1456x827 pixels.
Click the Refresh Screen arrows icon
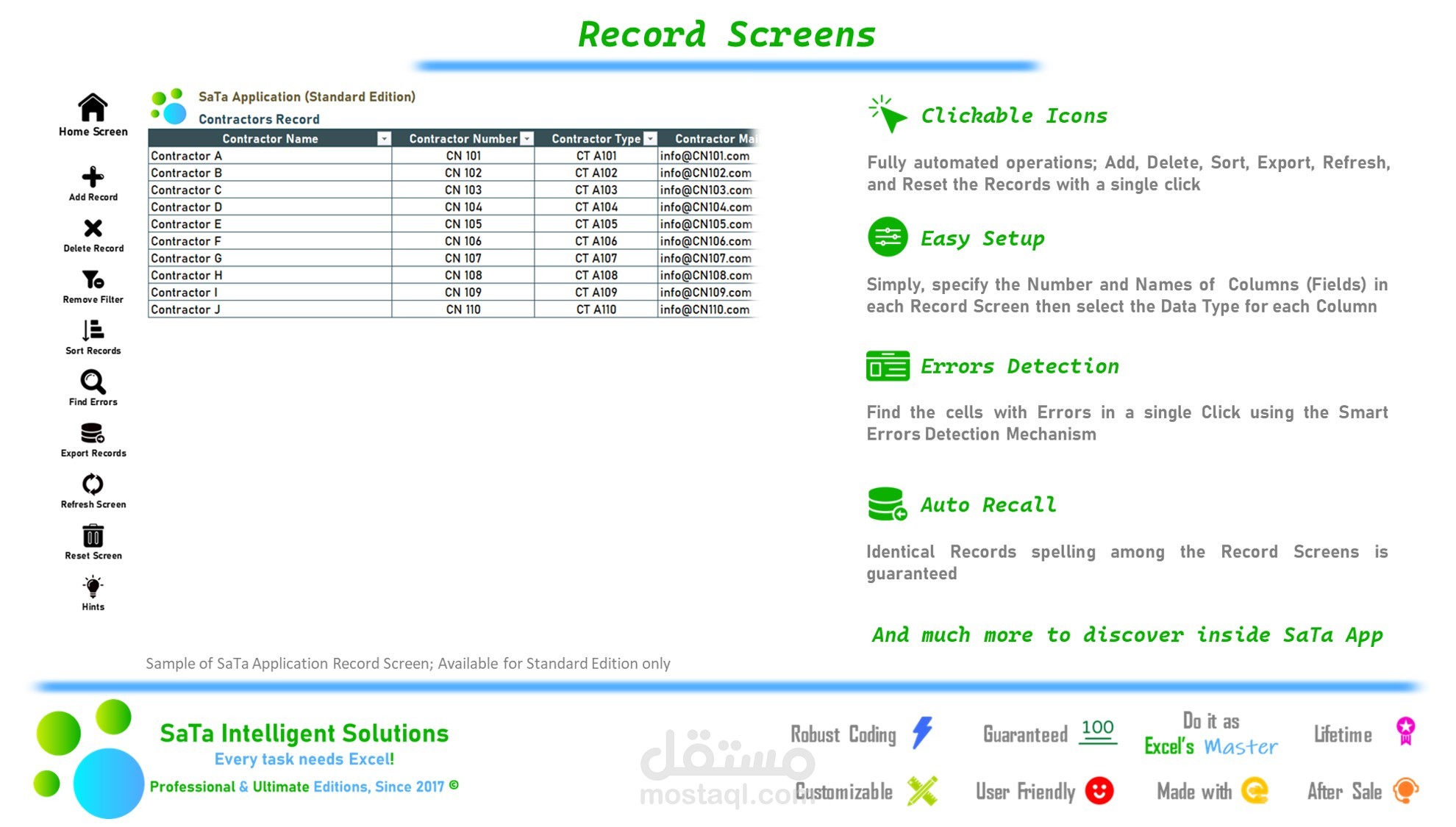point(93,484)
